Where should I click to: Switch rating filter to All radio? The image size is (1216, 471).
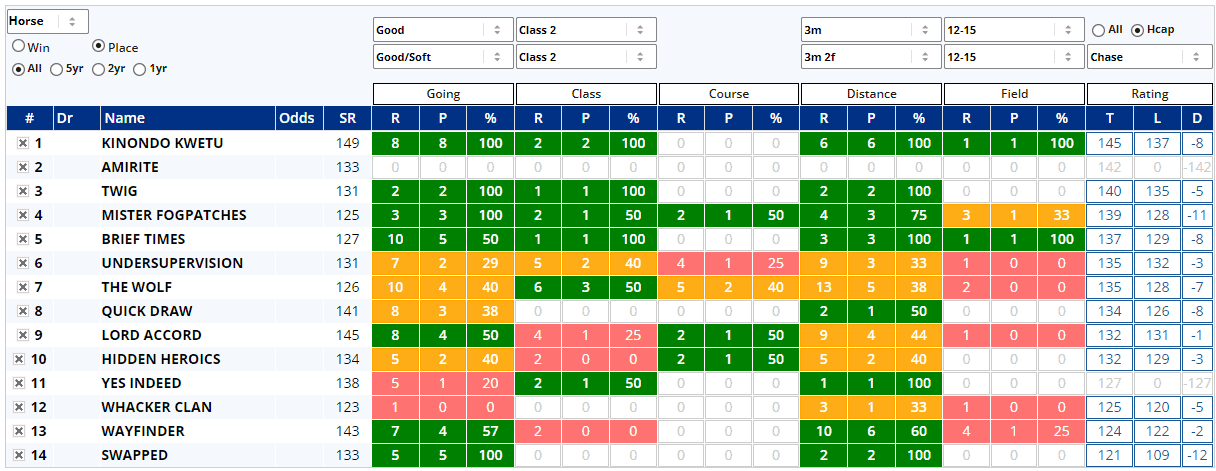[x=1099, y=30]
